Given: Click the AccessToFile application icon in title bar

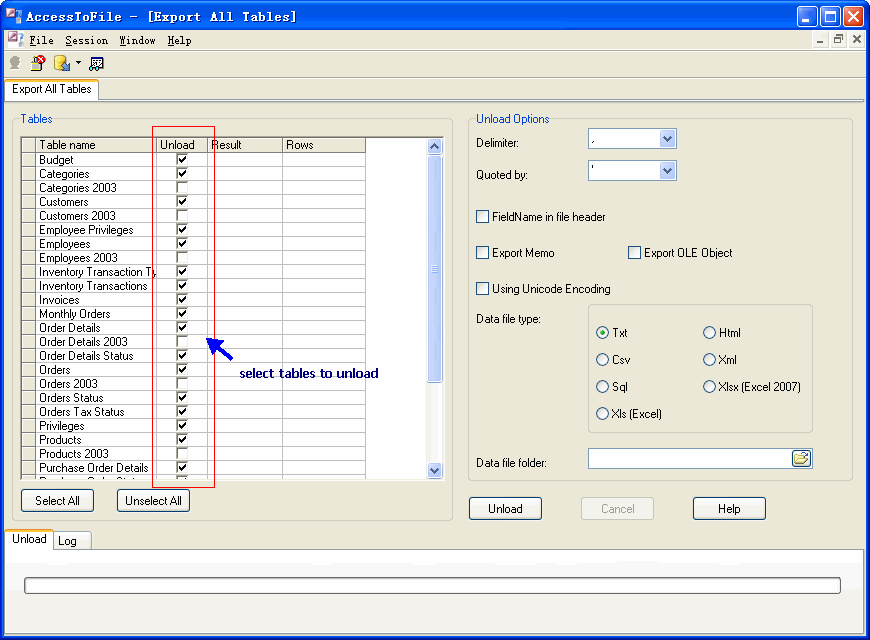Looking at the screenshot, I should click(x=14, y=16).
